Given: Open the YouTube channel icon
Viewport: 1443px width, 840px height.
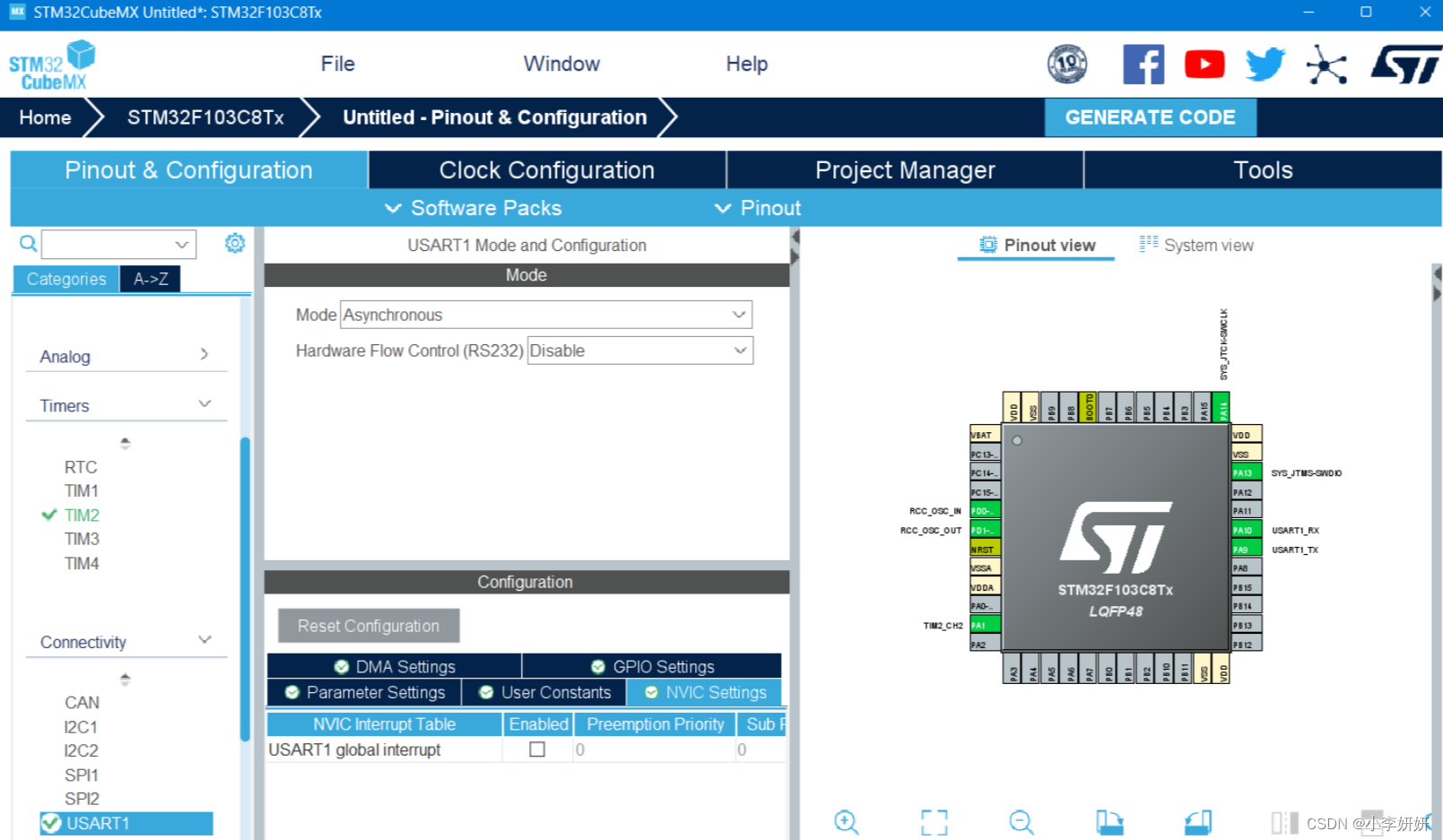Looking at the screenshot, I should pyautogui.click(x=1204, y=64).
